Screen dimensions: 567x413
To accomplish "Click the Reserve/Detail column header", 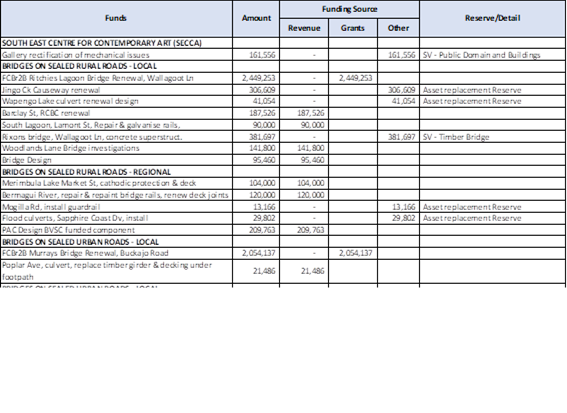I will pos(493,18).
